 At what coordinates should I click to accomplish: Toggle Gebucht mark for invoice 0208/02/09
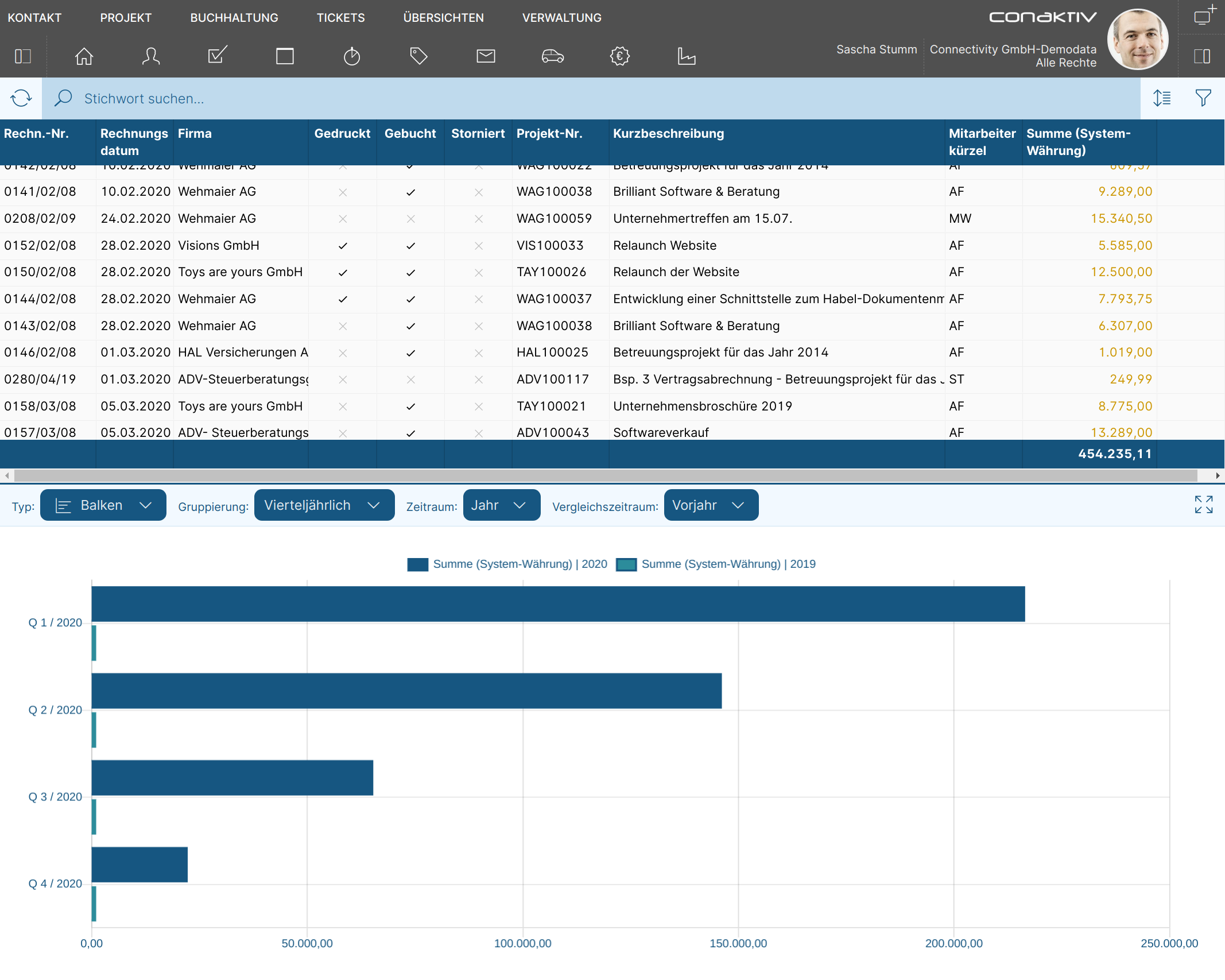[x=410, y=219]
